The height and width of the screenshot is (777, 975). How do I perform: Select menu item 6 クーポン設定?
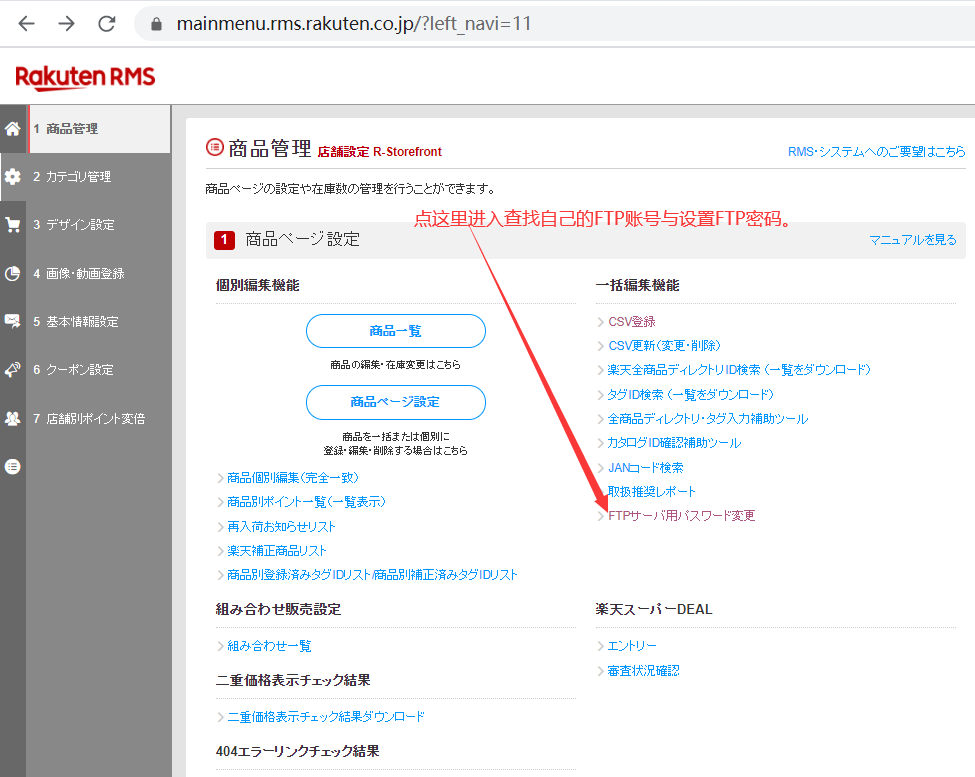[x=99, y=369]
